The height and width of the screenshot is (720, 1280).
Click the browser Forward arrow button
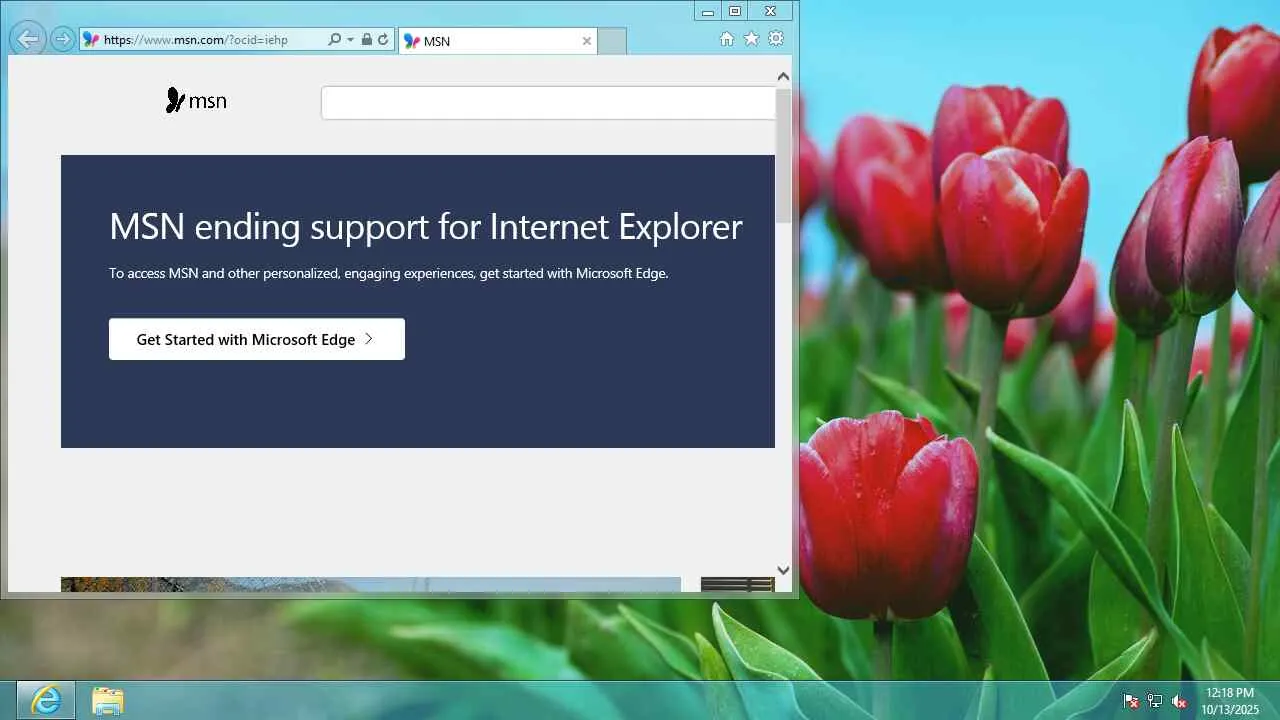click(x=62, y=40)
